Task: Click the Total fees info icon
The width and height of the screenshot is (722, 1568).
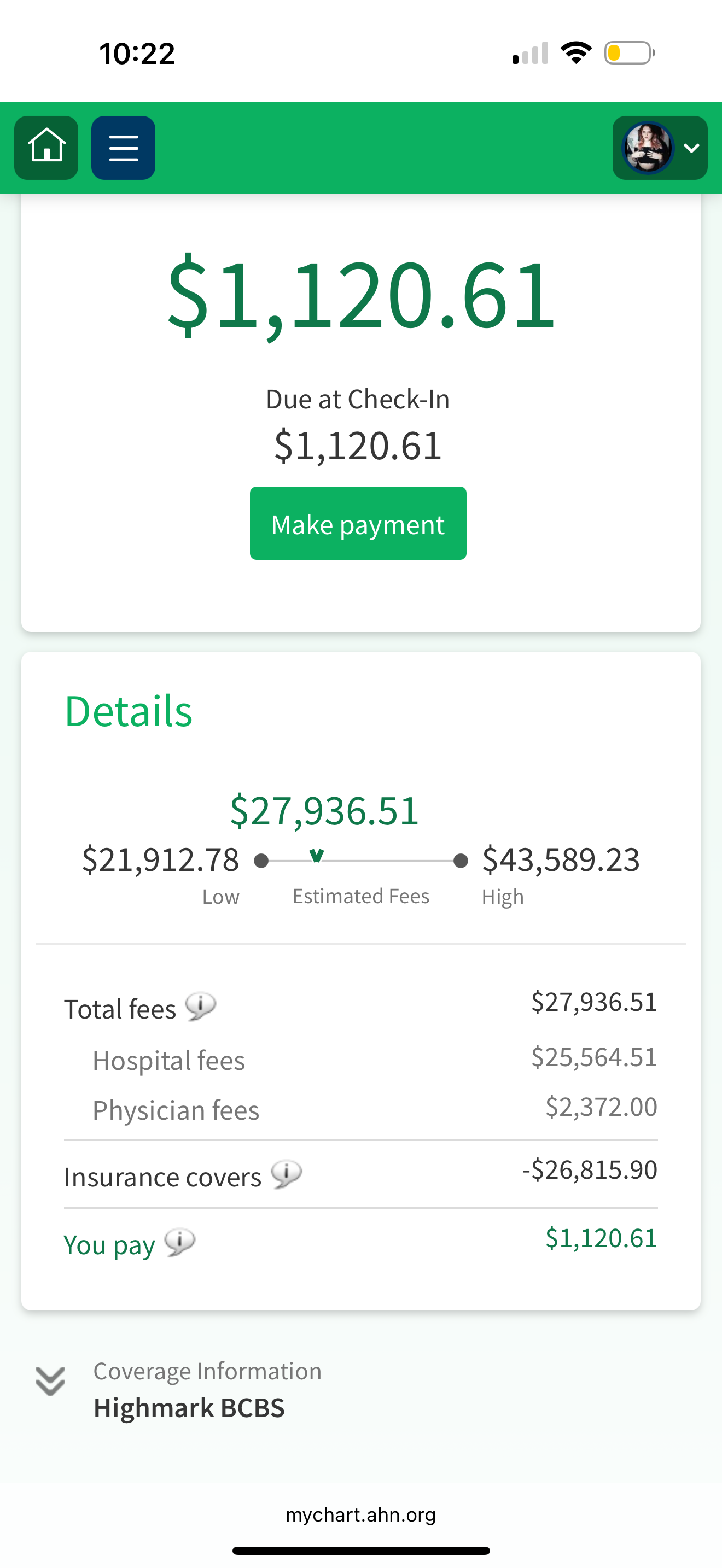Action: coord(200,1006)
